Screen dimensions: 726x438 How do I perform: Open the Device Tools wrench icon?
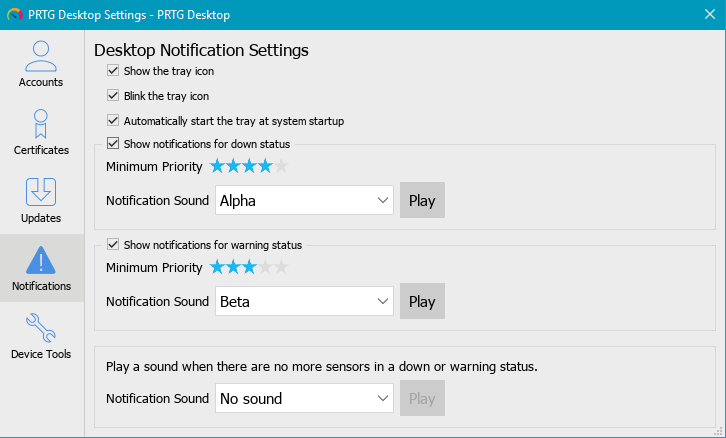(x=41, y=328)
